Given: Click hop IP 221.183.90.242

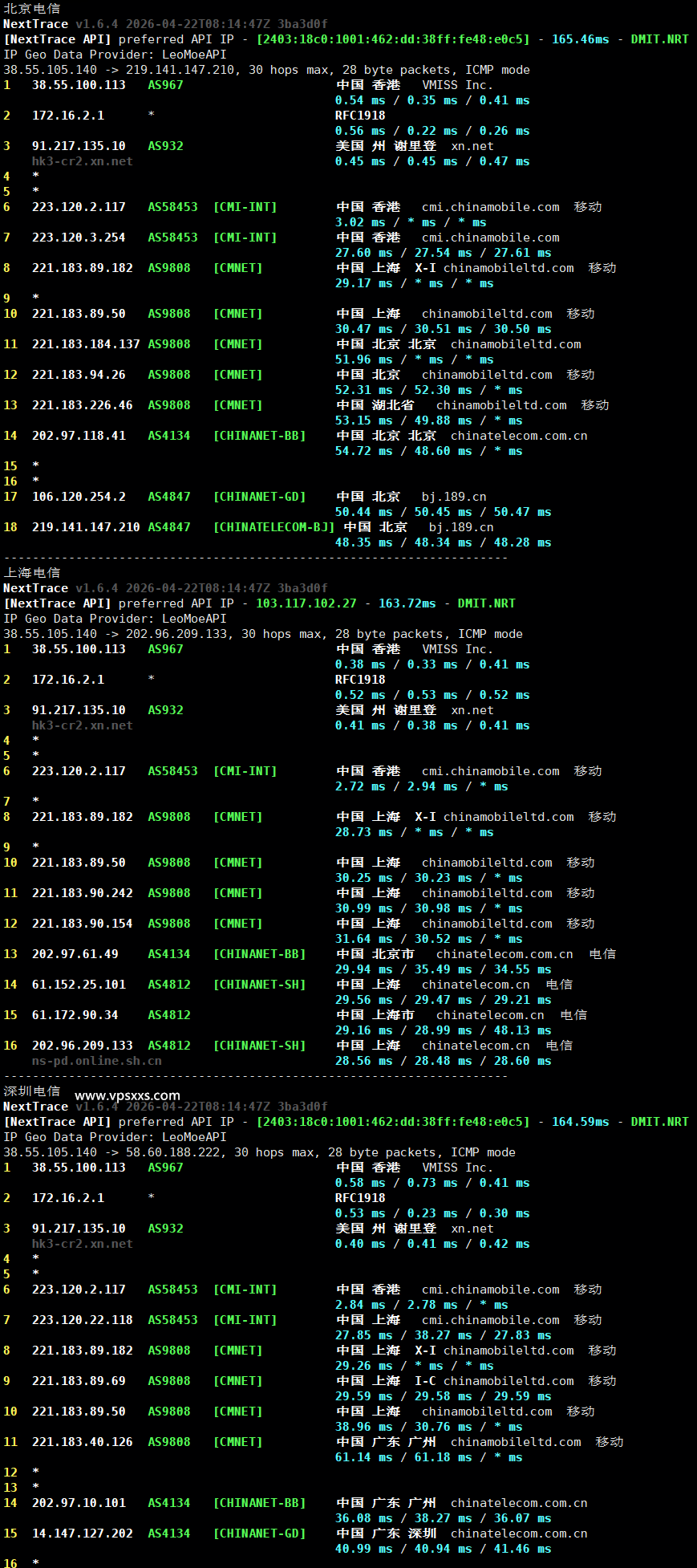Looking at the screenshot, I should [83, 893].
